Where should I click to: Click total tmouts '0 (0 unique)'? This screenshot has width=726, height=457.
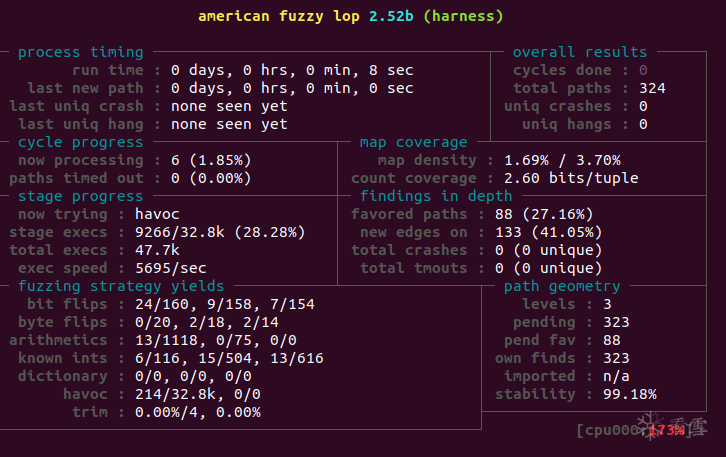coord(549,269)
